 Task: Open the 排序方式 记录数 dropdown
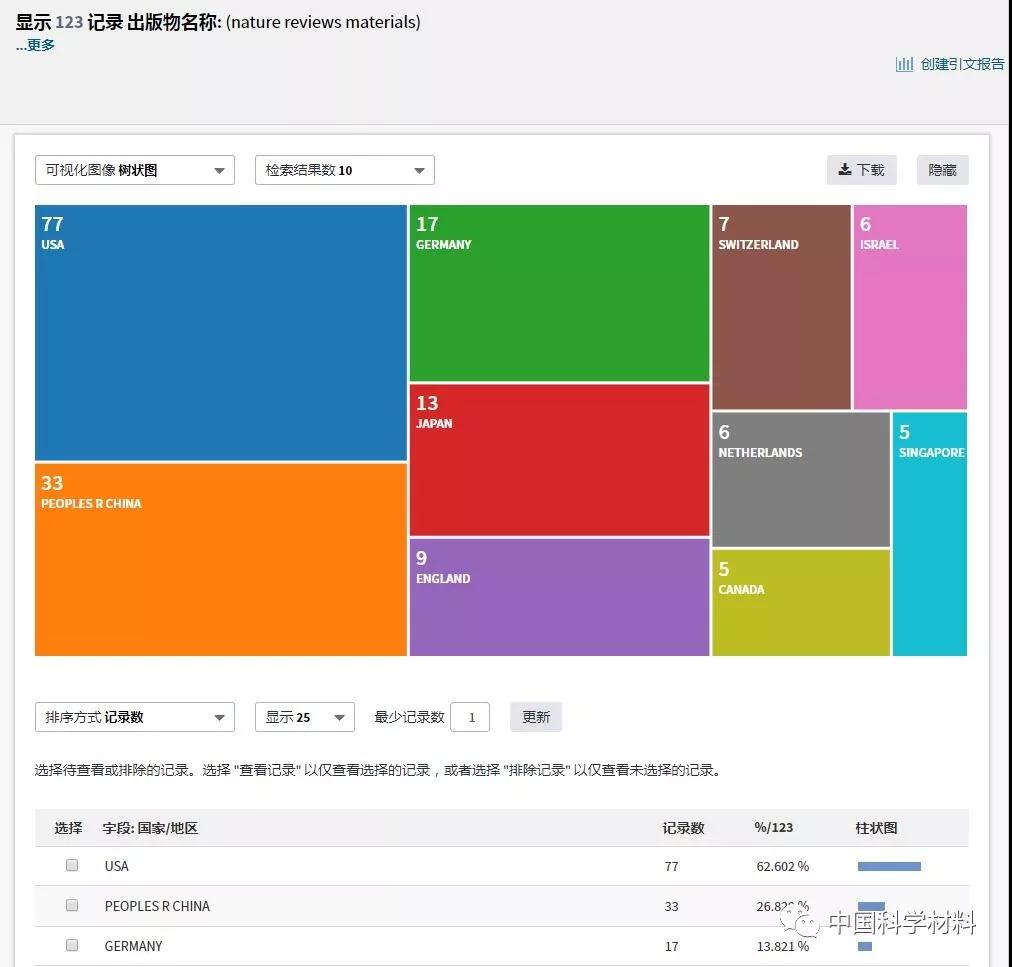pos(134,717)
